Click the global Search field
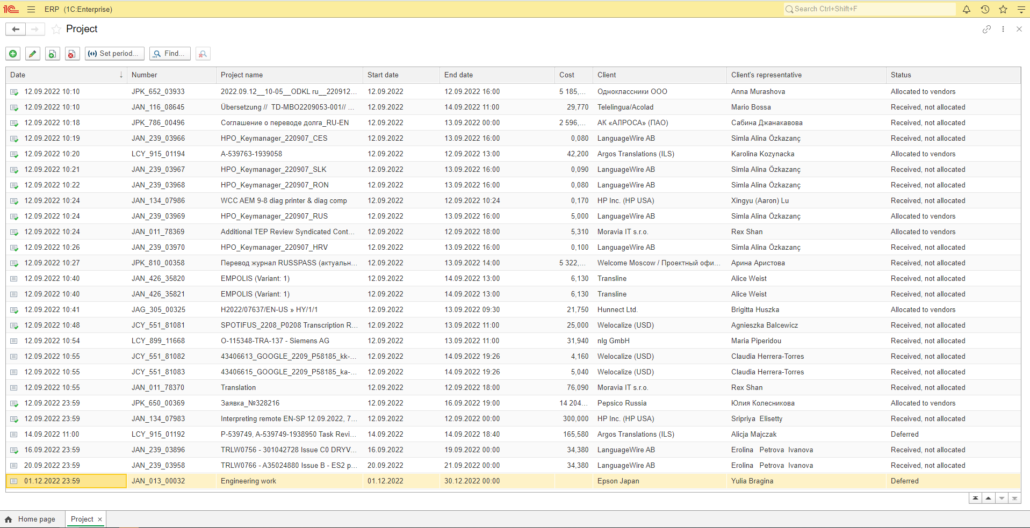Image resolution: width=1030 pixels, height=528 pixels. pyautogui.click(x=870, y=9)
